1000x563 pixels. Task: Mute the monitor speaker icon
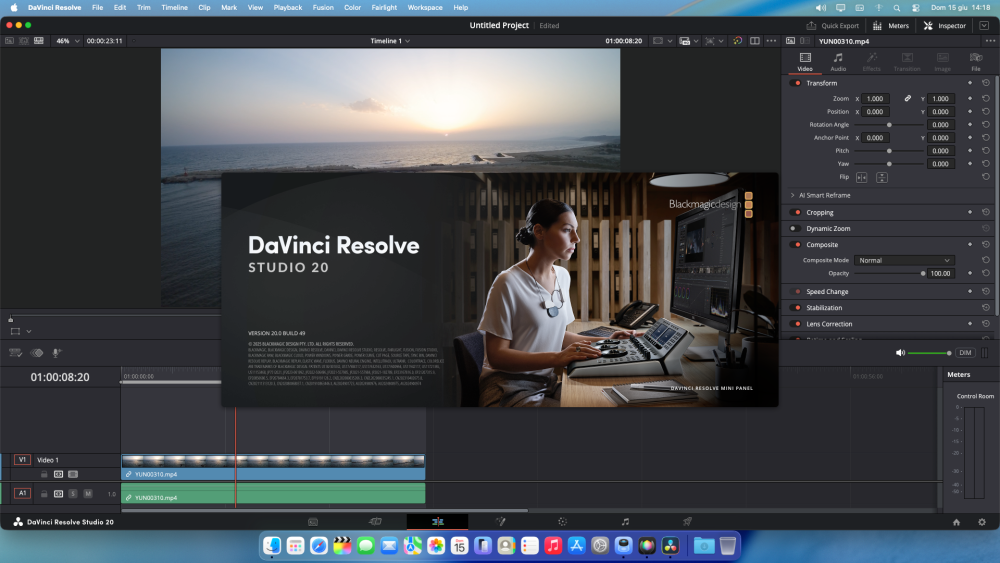click(900, 353)
